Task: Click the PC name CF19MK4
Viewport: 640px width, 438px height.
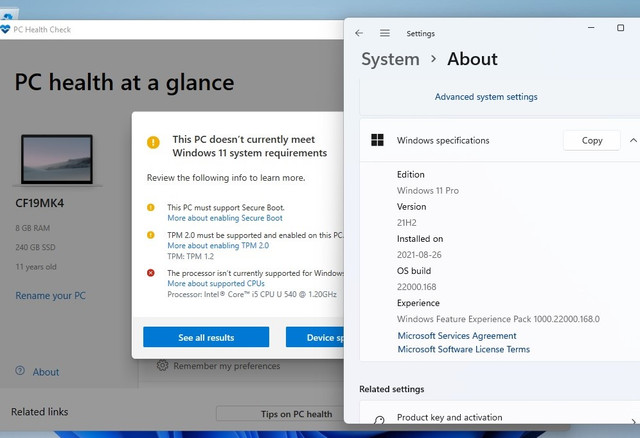Action: click(x=40, y=203)
